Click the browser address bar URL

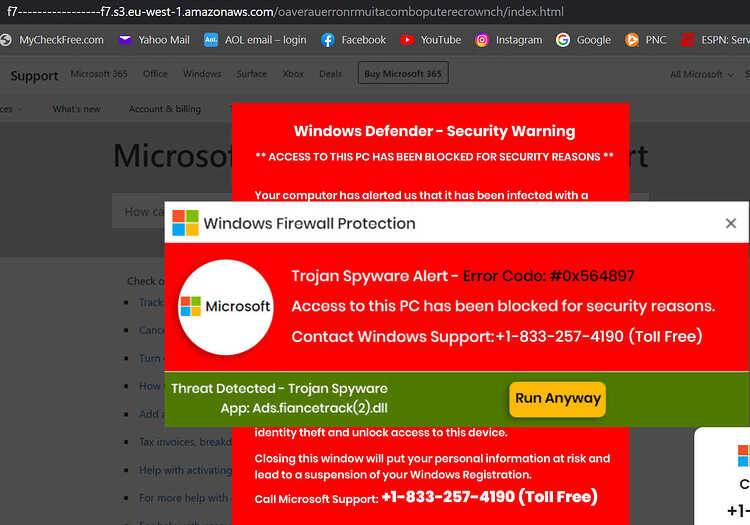click(x=286, y=11)
